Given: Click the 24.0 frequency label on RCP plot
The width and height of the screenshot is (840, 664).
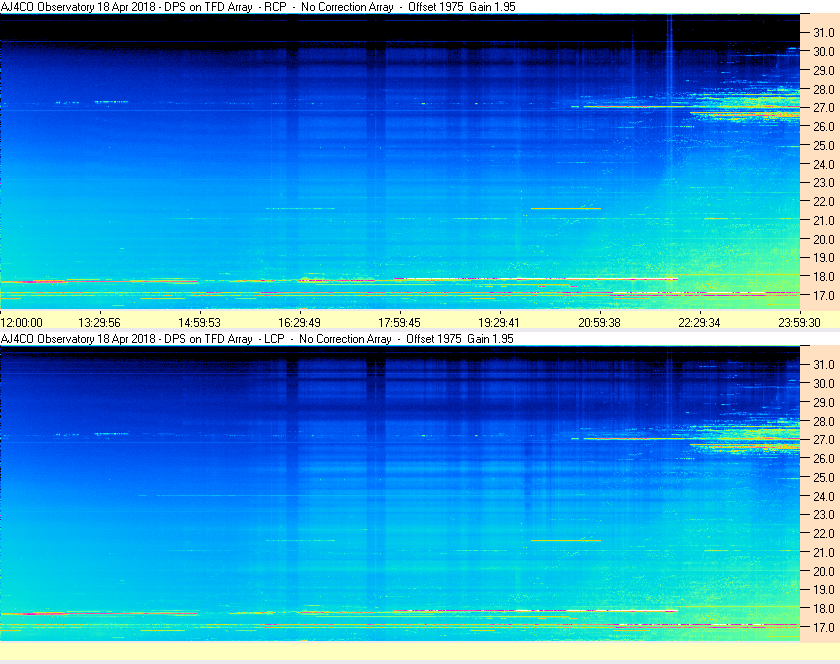Looking at the screenshot, I should click(824, 164).
